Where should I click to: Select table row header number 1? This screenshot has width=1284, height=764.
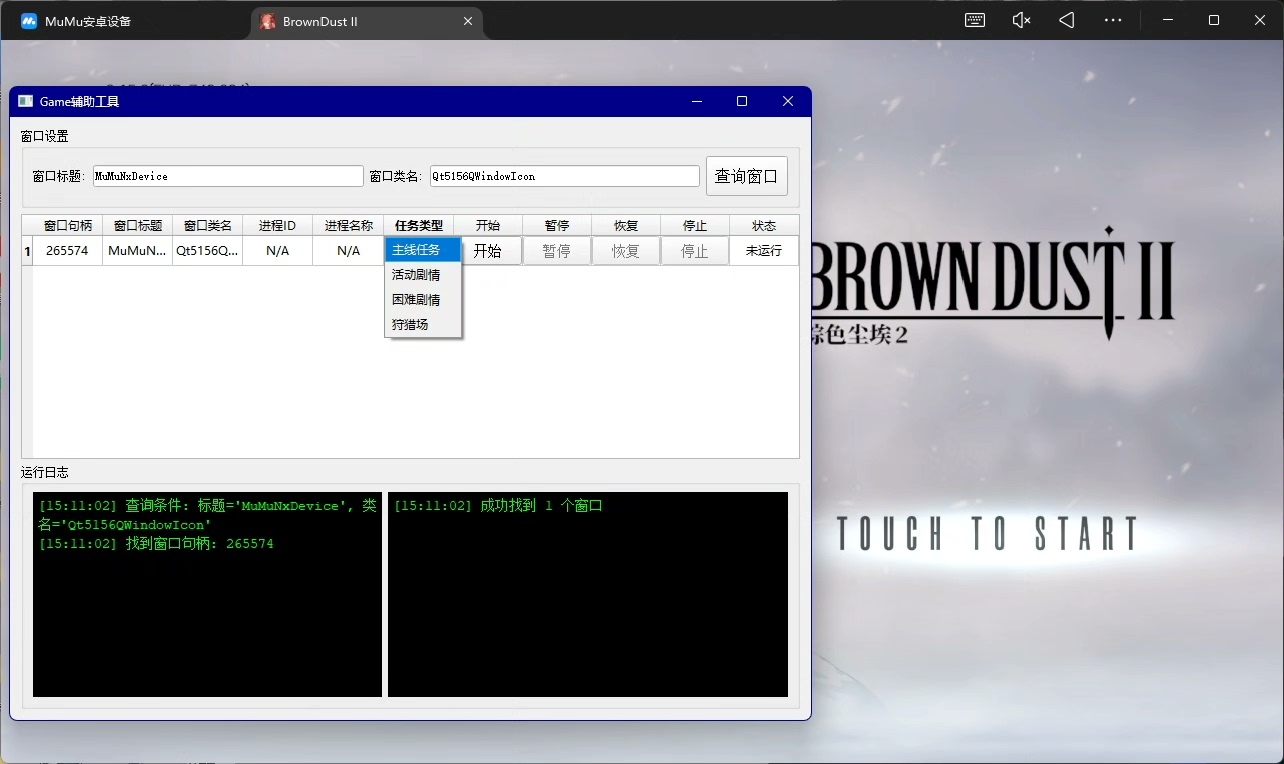pyautogui.click(x=27, y=251)
